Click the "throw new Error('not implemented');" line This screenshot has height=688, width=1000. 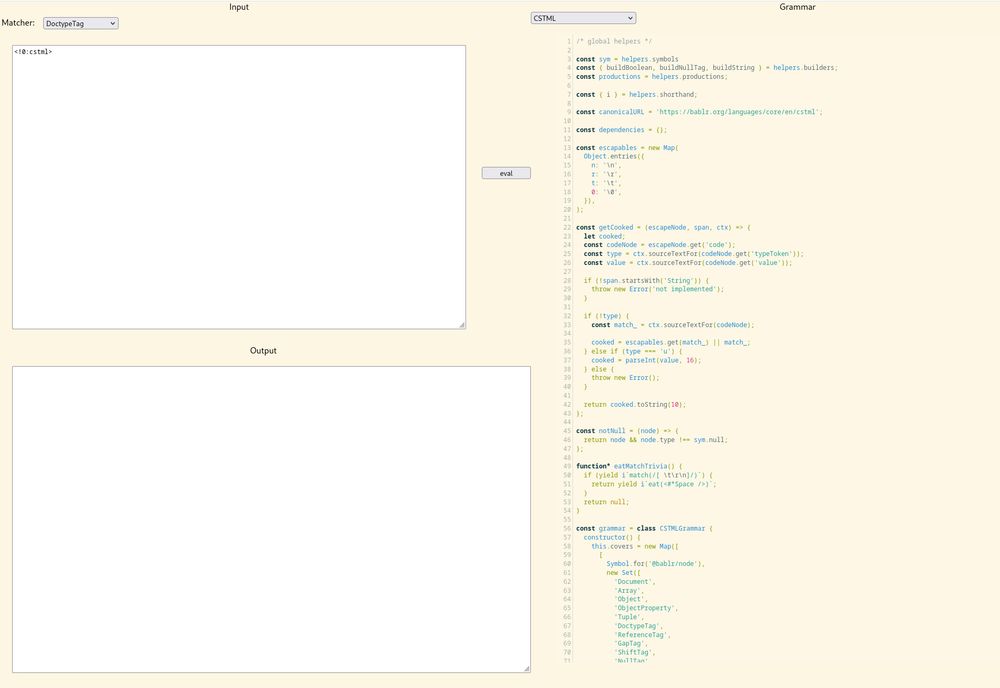pos(658,289)
